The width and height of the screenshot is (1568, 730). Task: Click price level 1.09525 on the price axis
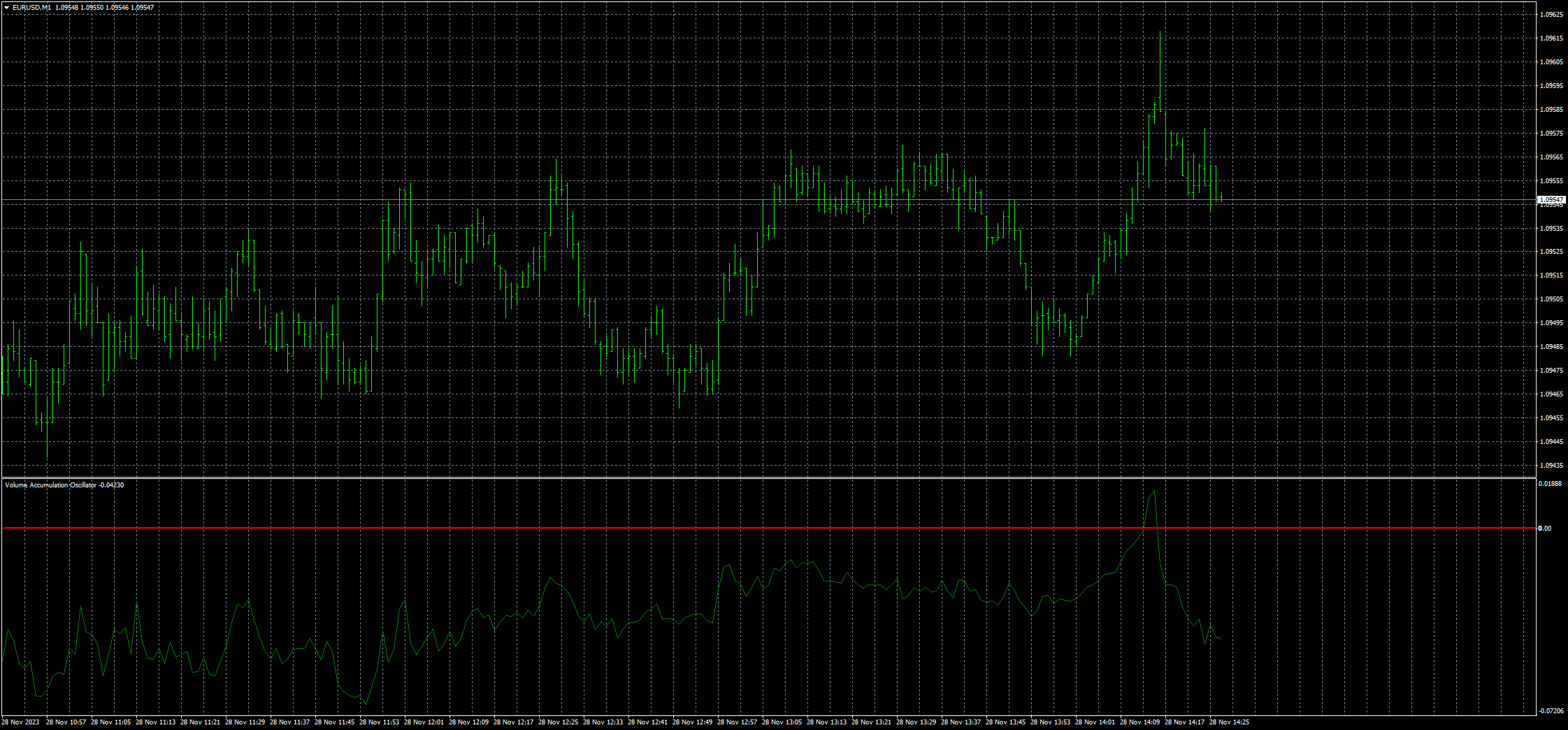click(1551, 251)
